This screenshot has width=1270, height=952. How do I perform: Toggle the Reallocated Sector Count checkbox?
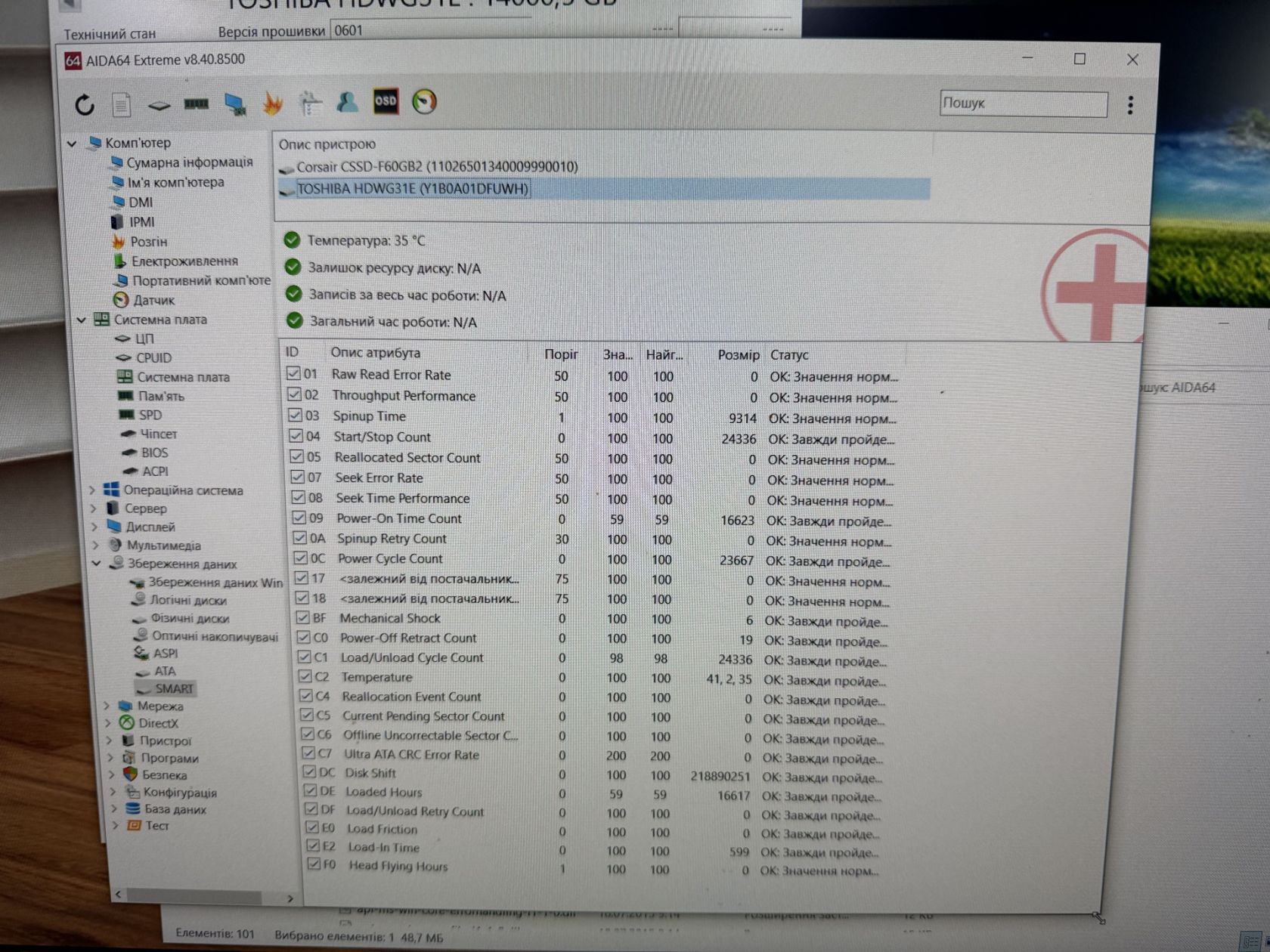click(296, 457)
